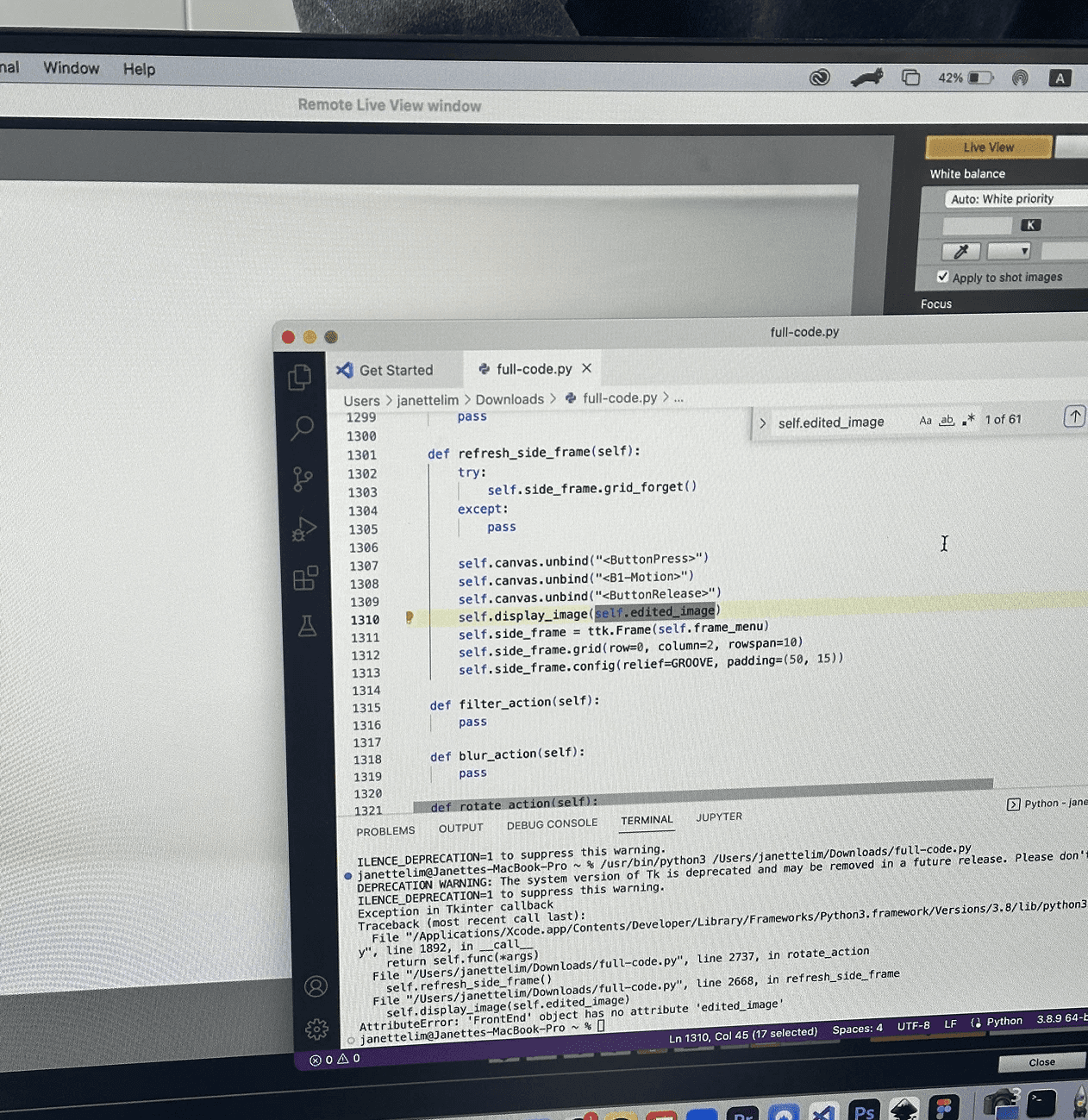Viewport: 1088px width, 1120px height.
Task: Expand the replace field in the find widget
Action: point(763,423)
